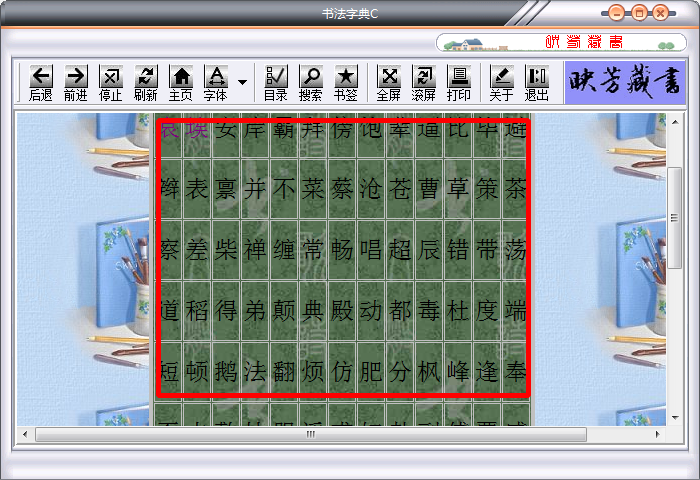700x480 pixels.
Task: Click the horizontal scrollbar left arrow
Action: tap(25, 434)
